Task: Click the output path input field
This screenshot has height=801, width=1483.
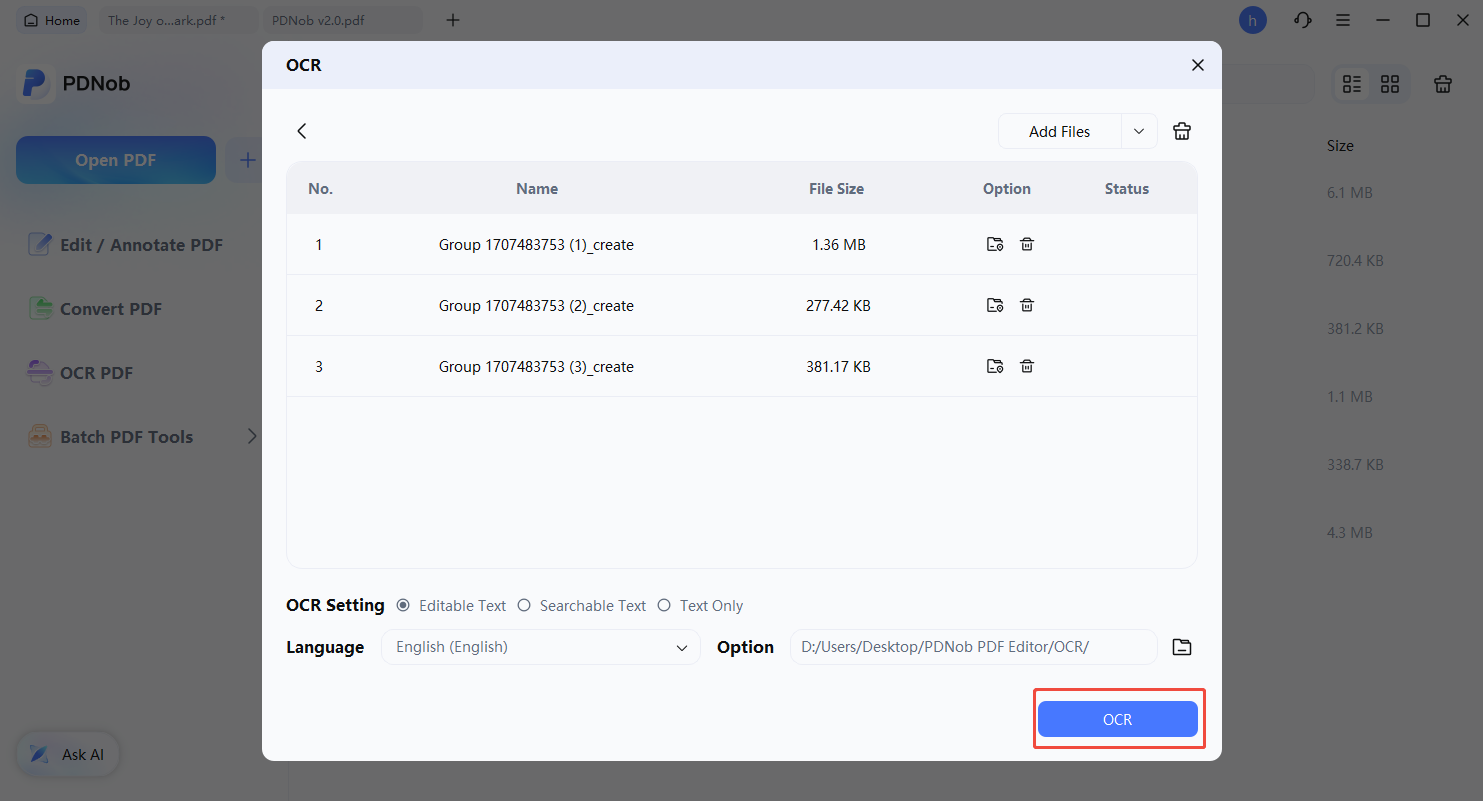Action: click(973, 647)
